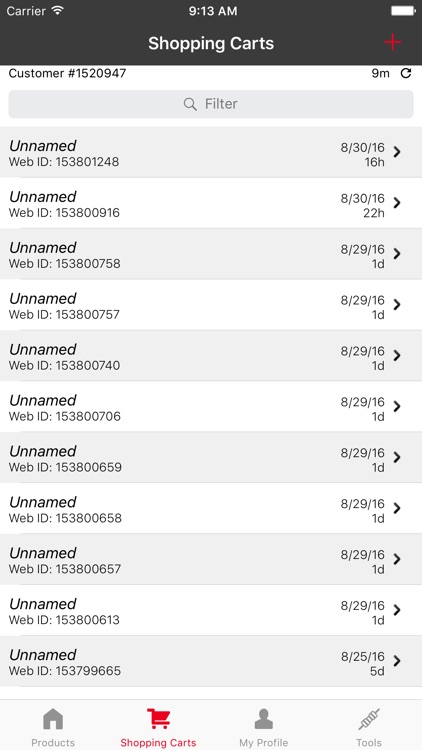Tap the Customer #1520947 label
Image resolution: width=422 pixels, height=750 pixels.
pos(67,73)
